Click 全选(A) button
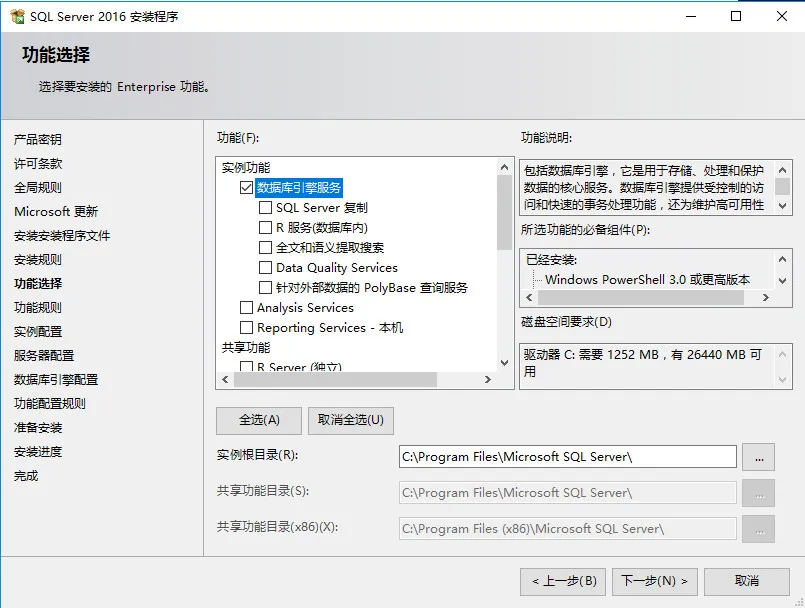The height and width of the screenshot is (608, 805). coord(259,421)
